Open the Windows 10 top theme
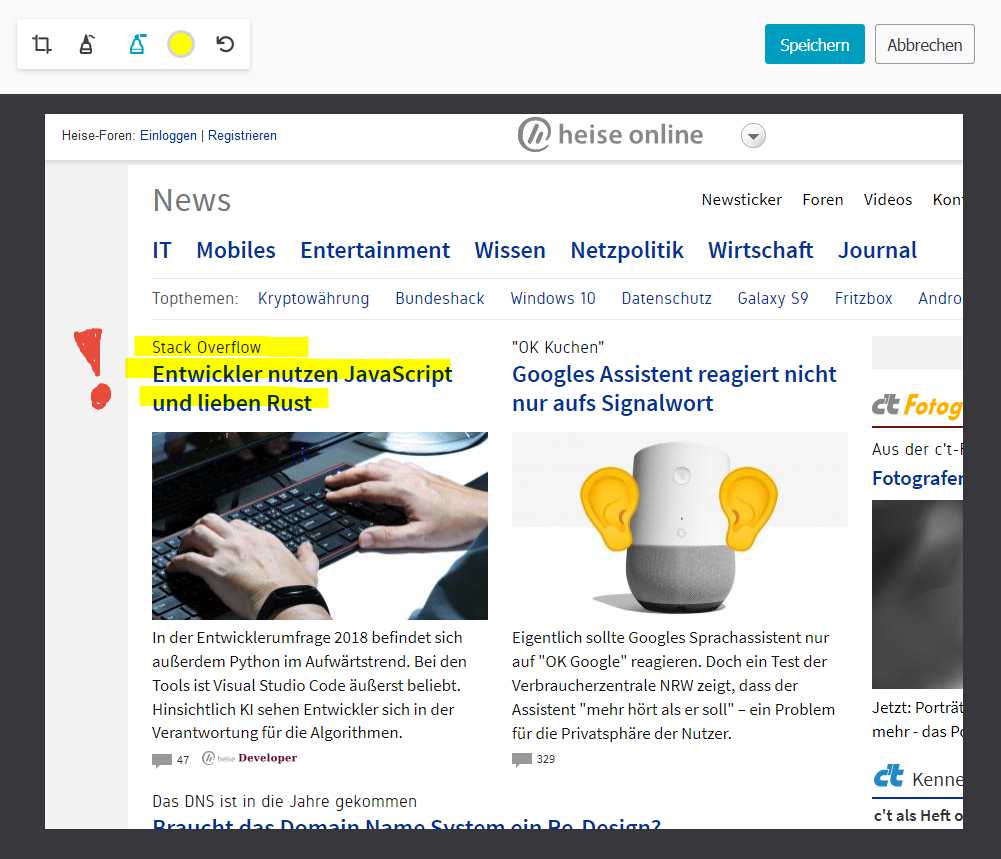Viewport: 1001px width, 859px height. pos(552,298)
